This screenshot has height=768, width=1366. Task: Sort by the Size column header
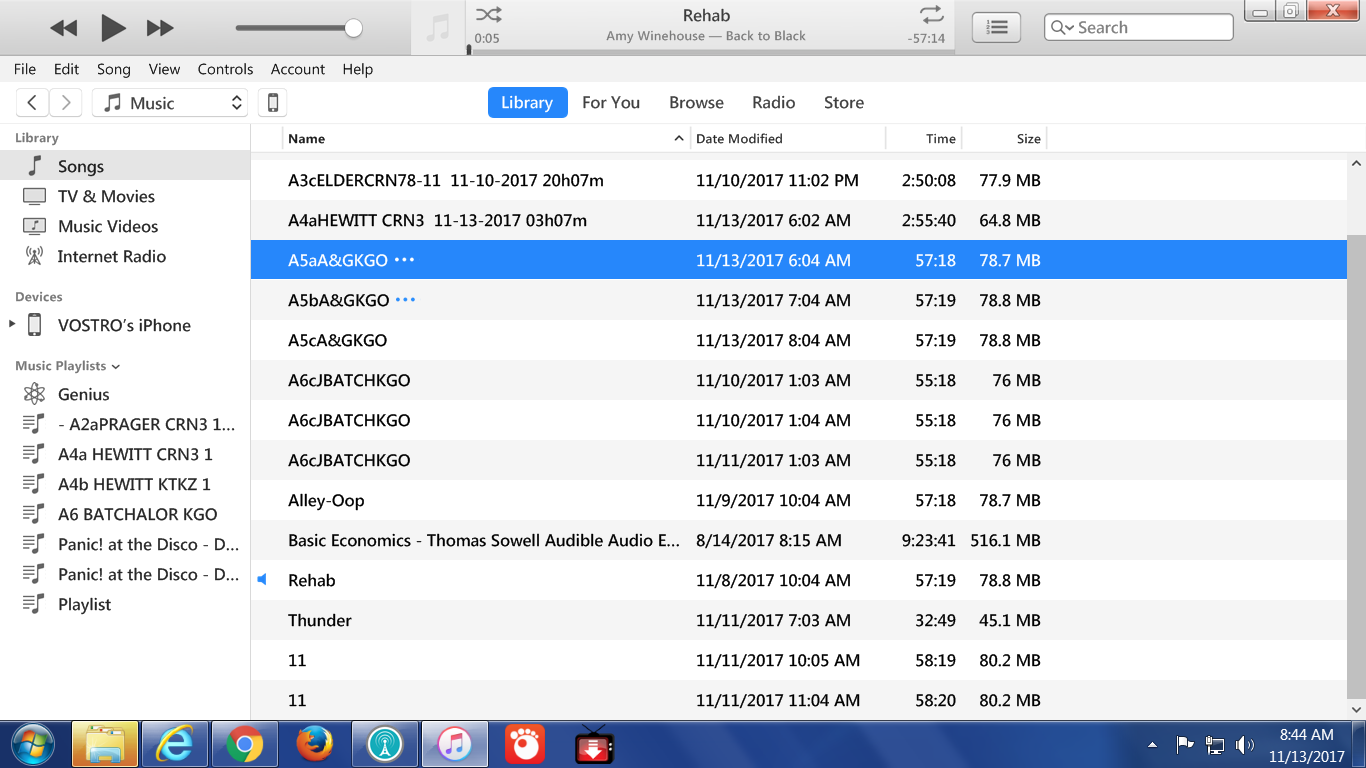[1004, 138]
